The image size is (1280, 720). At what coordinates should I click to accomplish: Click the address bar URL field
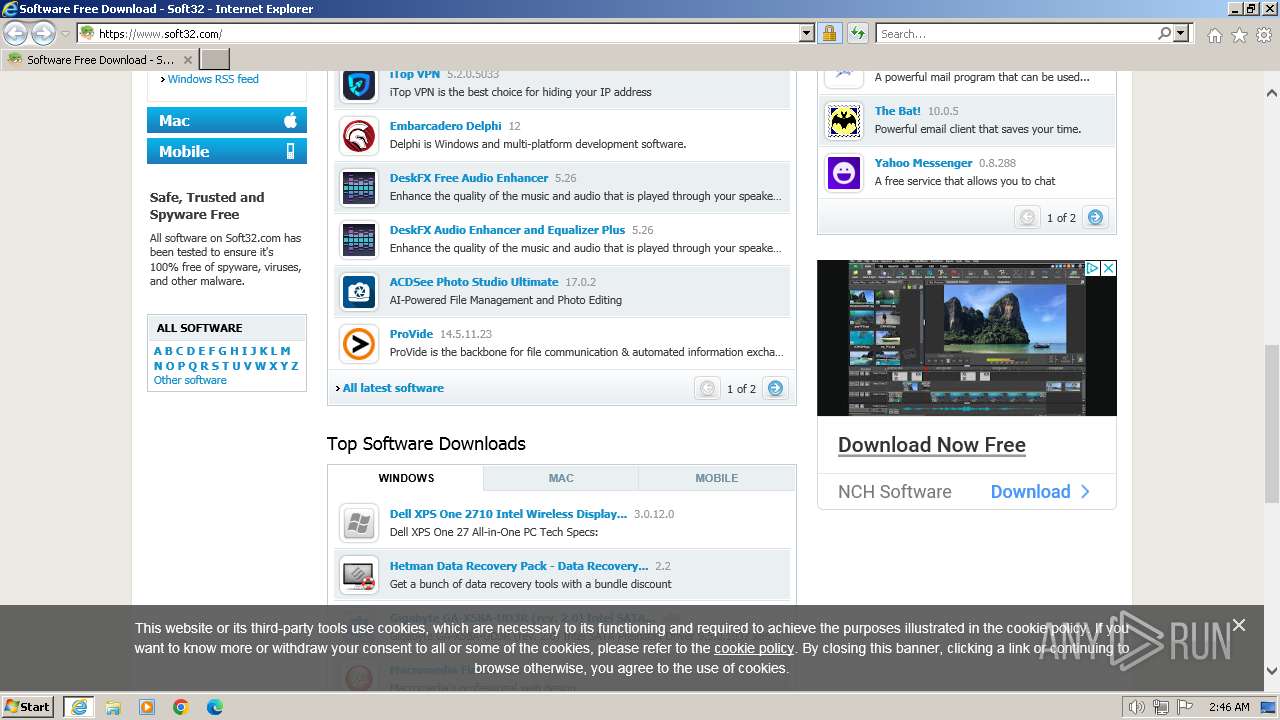[448, 33]
